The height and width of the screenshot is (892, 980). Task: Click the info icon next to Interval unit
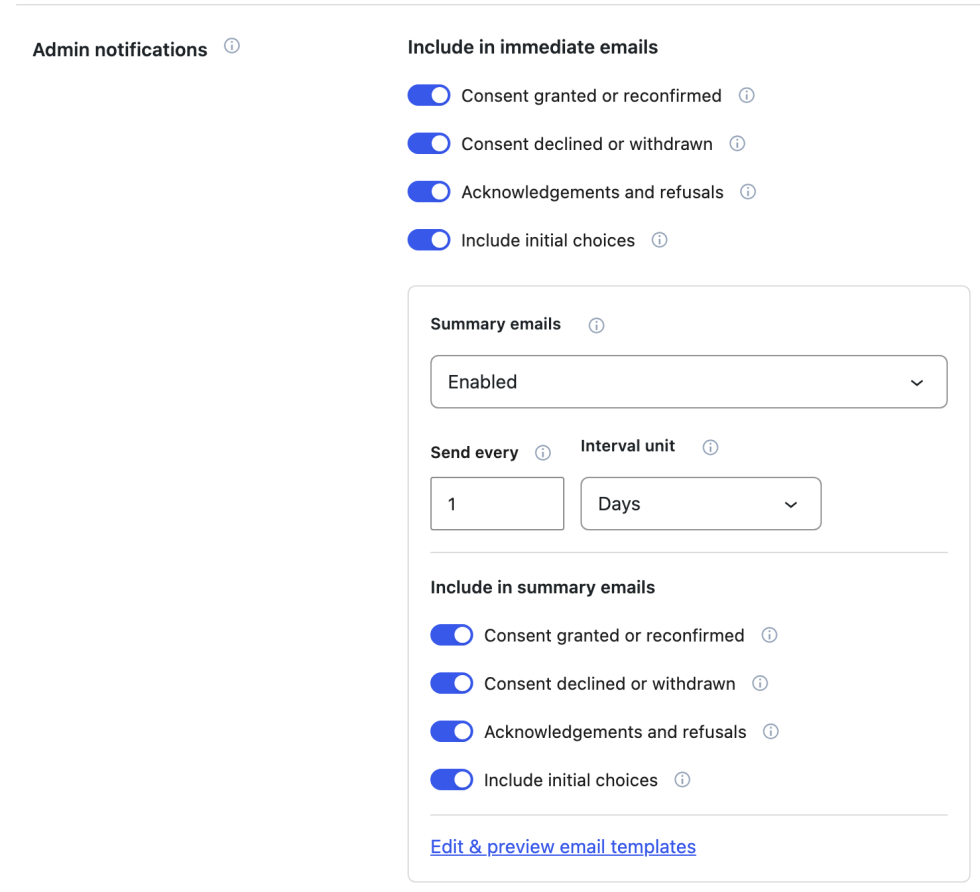pos(710,447)
